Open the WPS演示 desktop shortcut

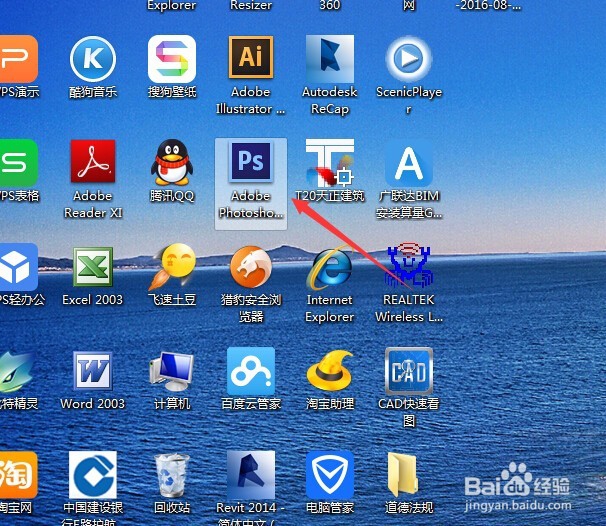[x=19, y=59]
